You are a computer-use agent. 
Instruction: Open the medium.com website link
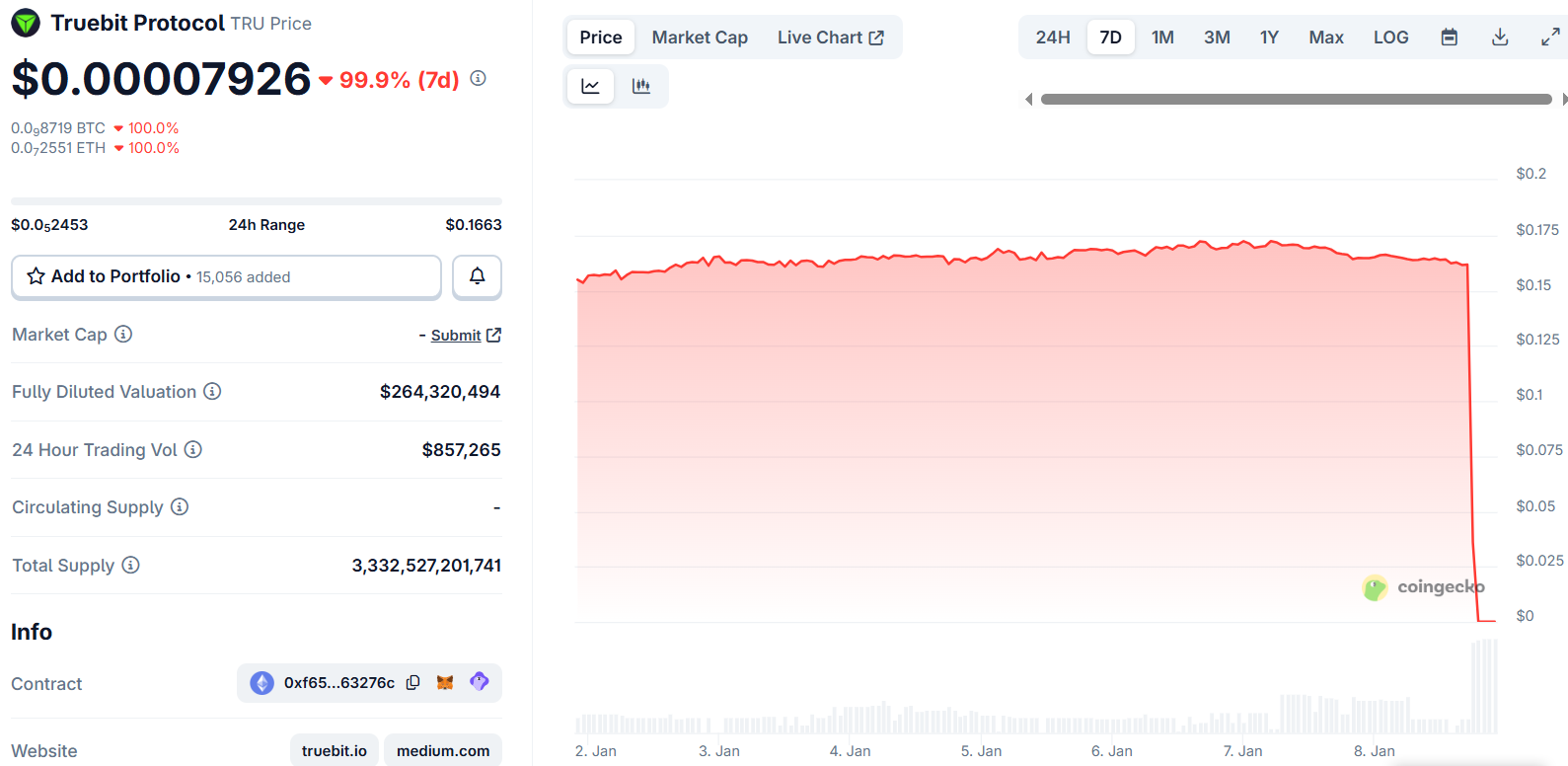pos(443,750)
